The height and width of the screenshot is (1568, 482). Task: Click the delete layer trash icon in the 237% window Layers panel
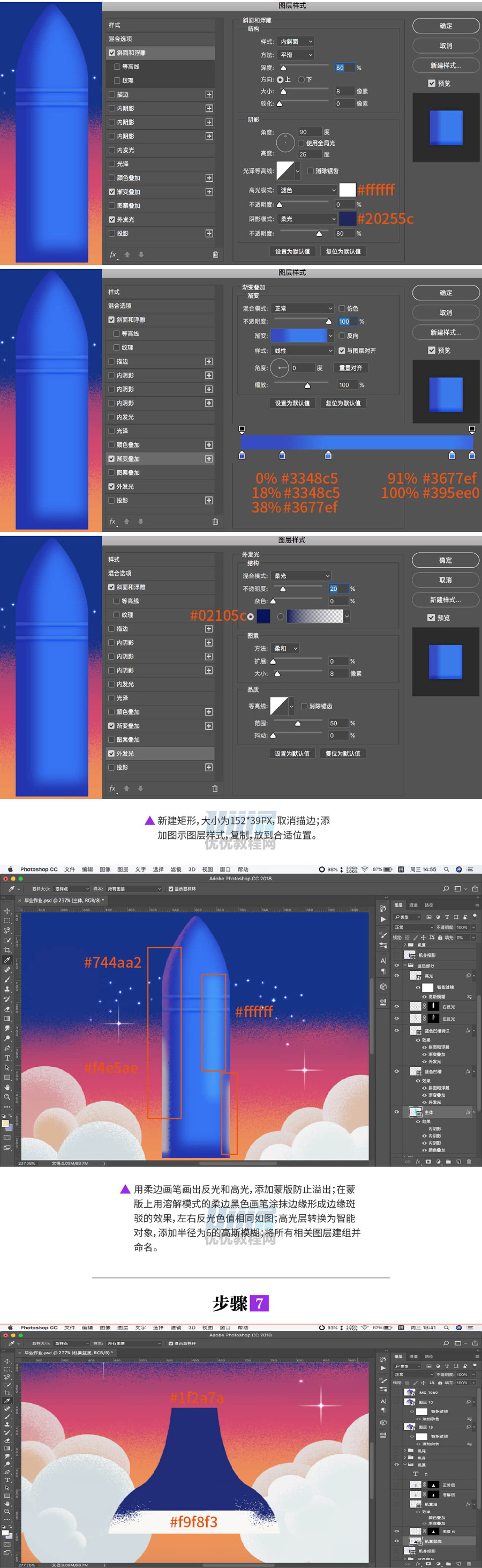469,1161
